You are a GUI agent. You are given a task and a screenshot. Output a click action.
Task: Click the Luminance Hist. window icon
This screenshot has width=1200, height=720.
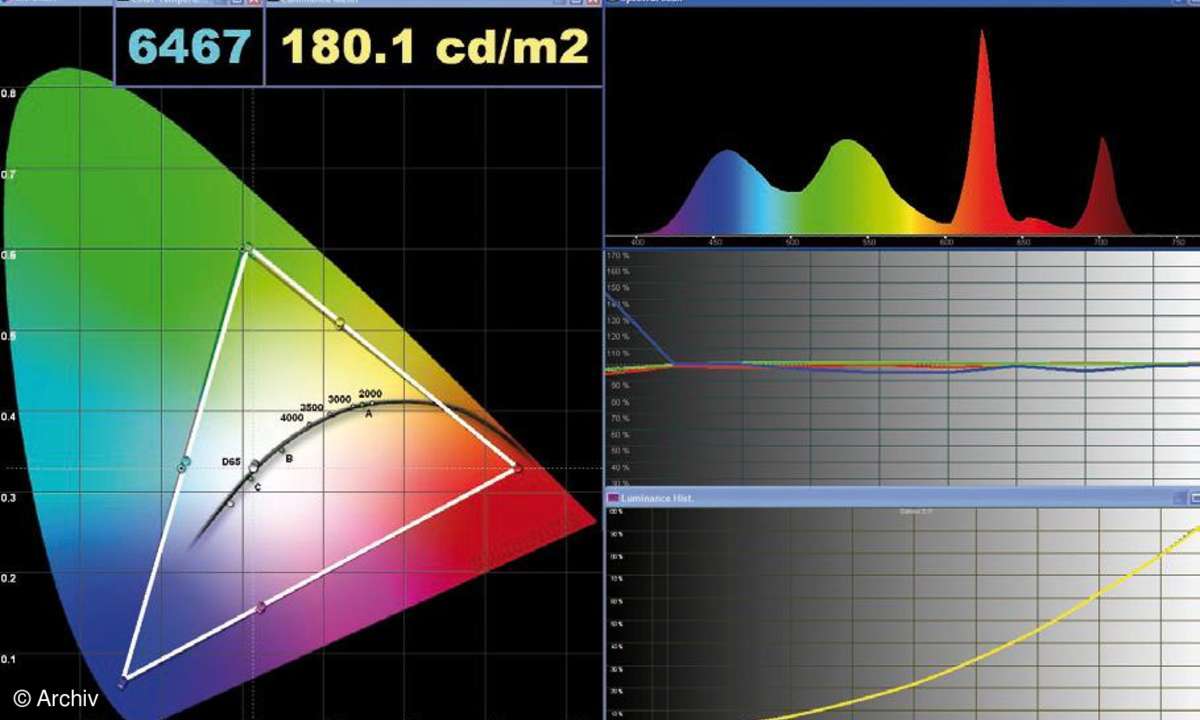613,497
